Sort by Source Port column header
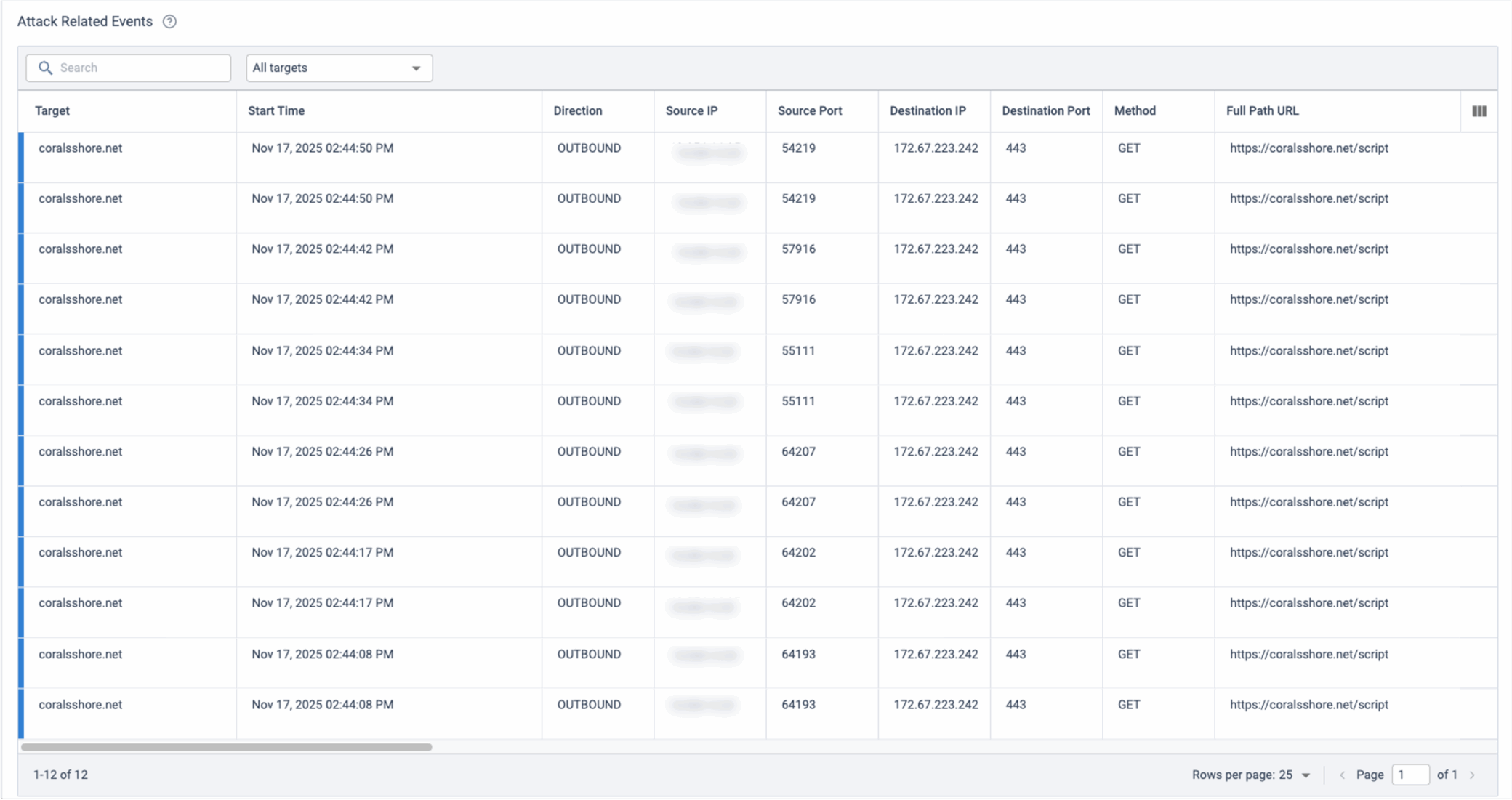The height and width of the screenshot is (800, 1512). 810,110
